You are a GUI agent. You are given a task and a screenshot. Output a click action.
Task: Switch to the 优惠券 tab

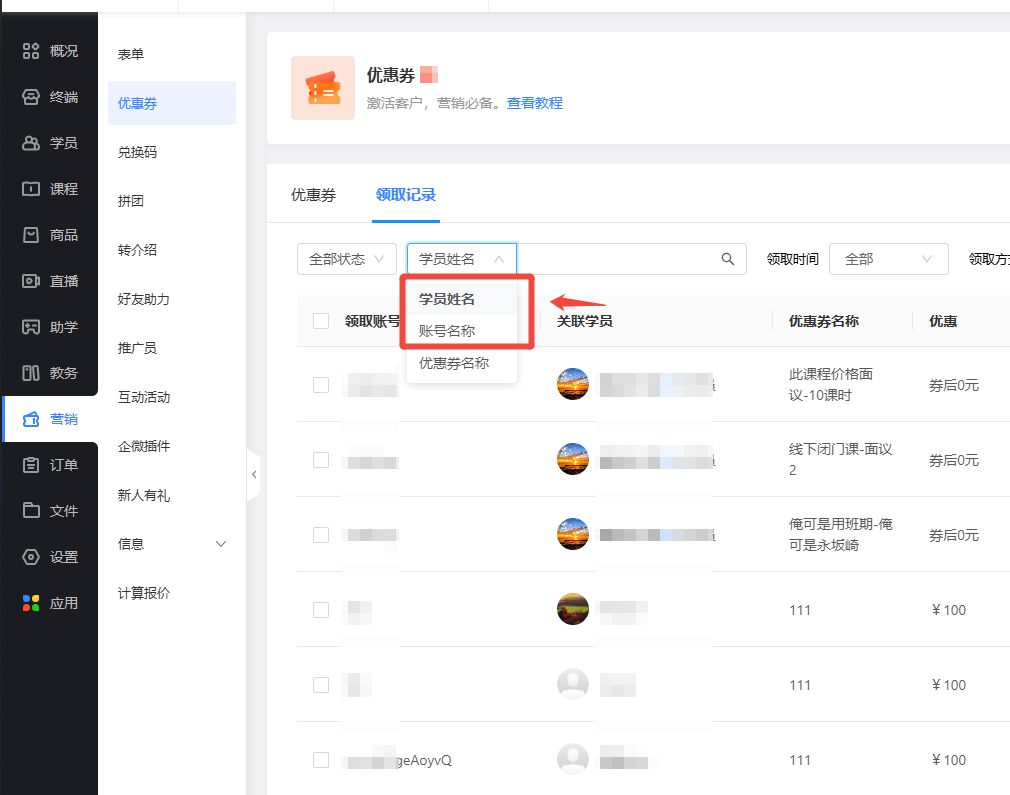pos(313,195)
